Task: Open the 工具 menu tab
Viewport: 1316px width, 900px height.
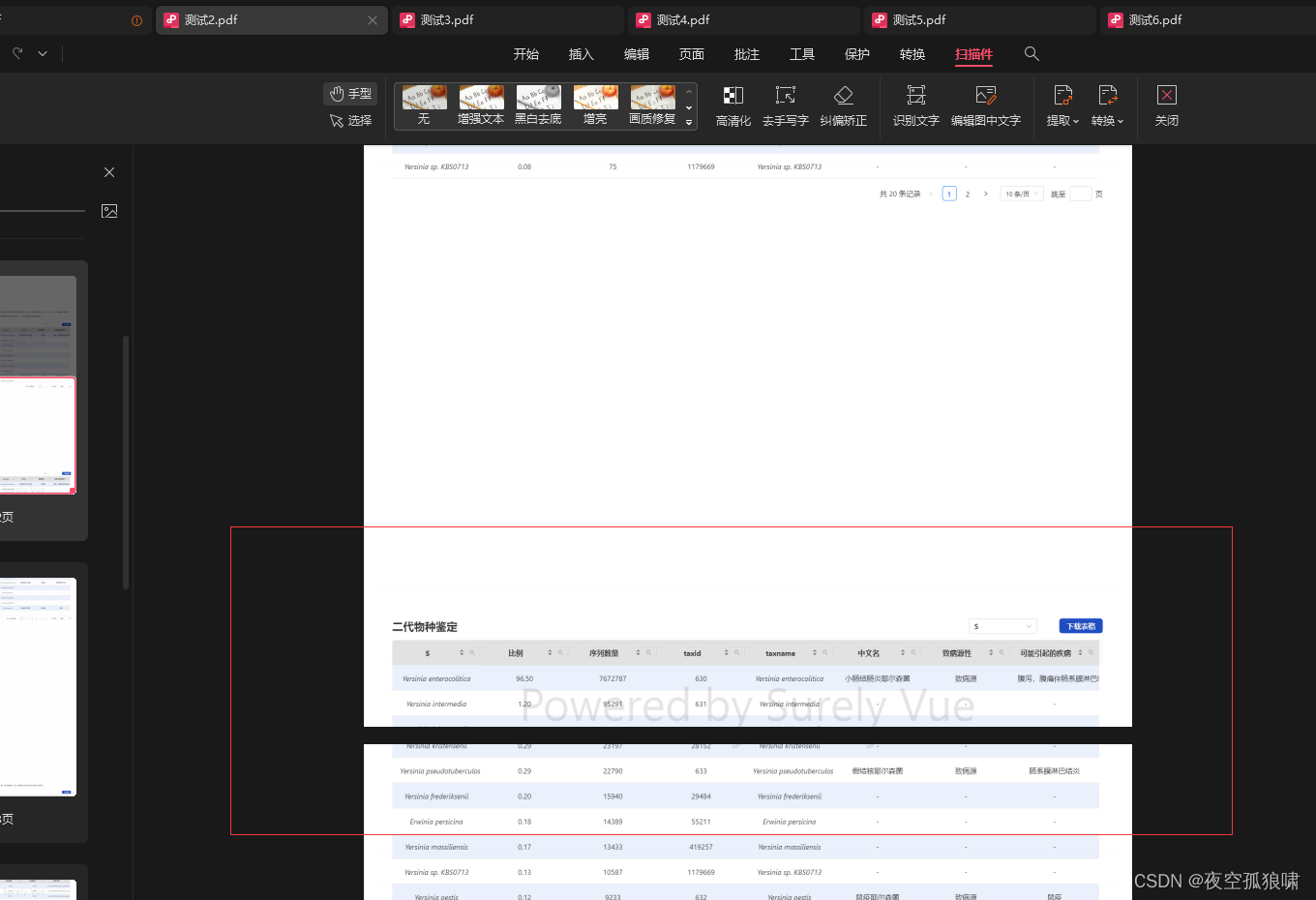Action: pyautogui.click(x=801, y=54)
